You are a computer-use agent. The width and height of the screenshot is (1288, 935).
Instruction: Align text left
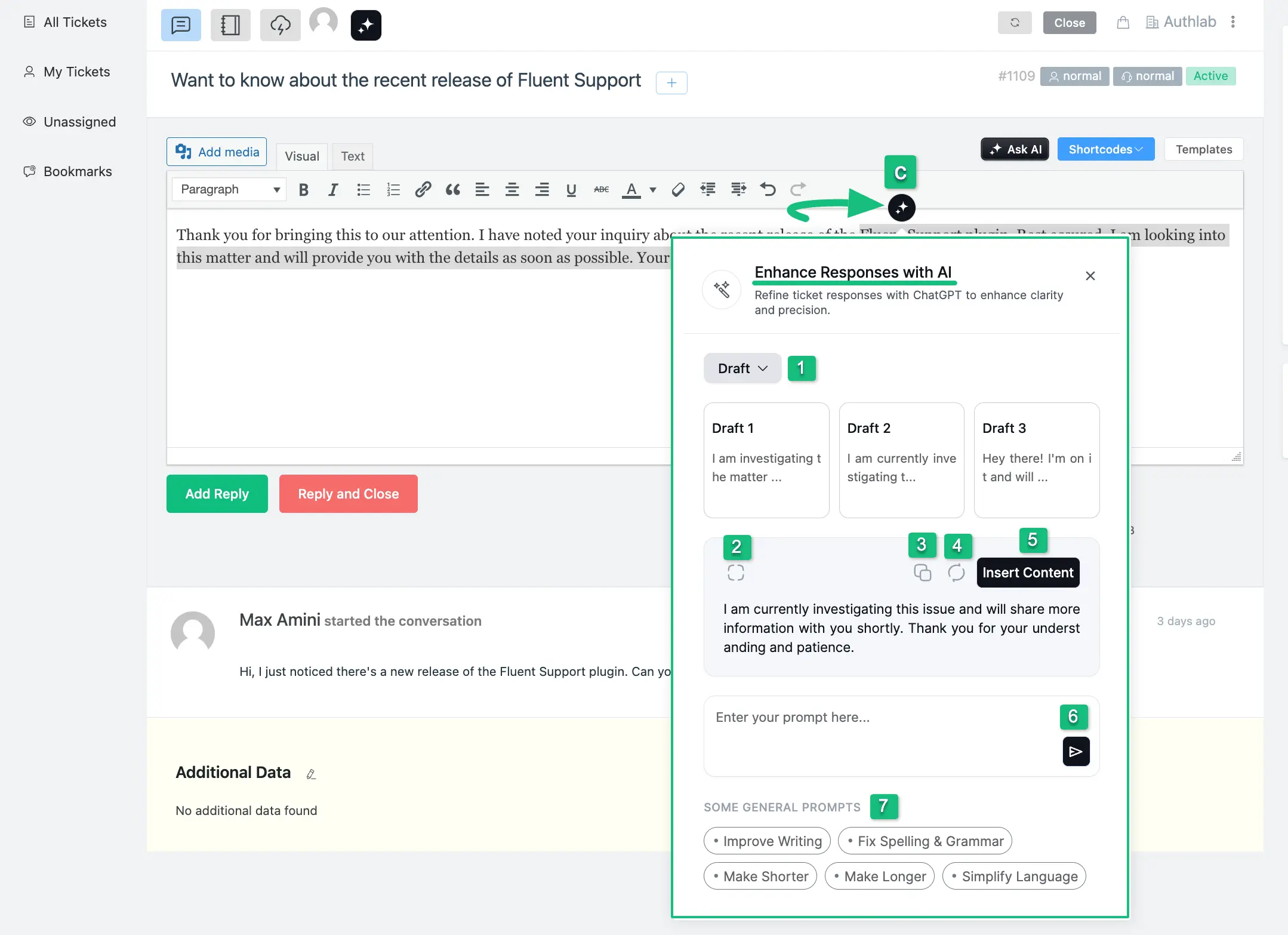click(482, 190)
